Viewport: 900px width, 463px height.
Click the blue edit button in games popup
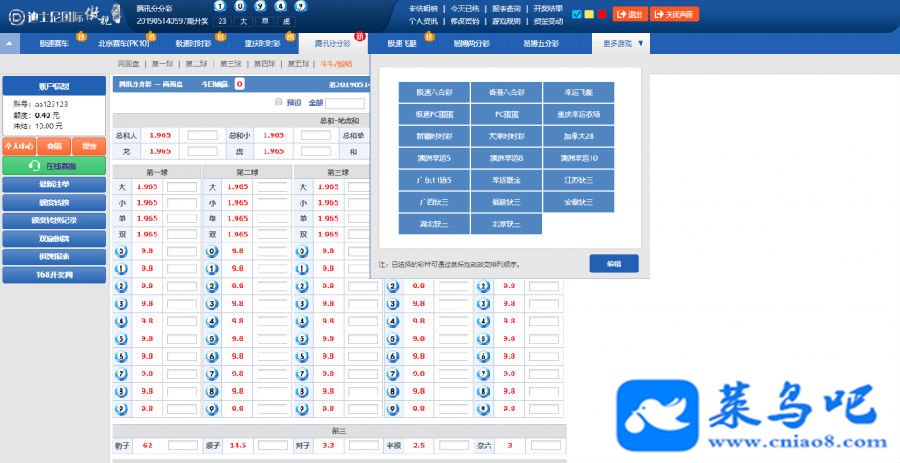tap(614, 263)
